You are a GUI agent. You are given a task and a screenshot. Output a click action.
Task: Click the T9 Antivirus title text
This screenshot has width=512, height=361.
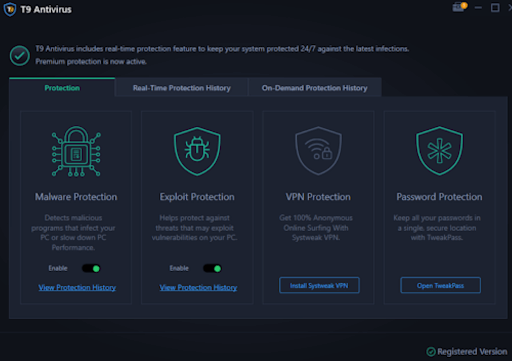[x=46, y=9]
